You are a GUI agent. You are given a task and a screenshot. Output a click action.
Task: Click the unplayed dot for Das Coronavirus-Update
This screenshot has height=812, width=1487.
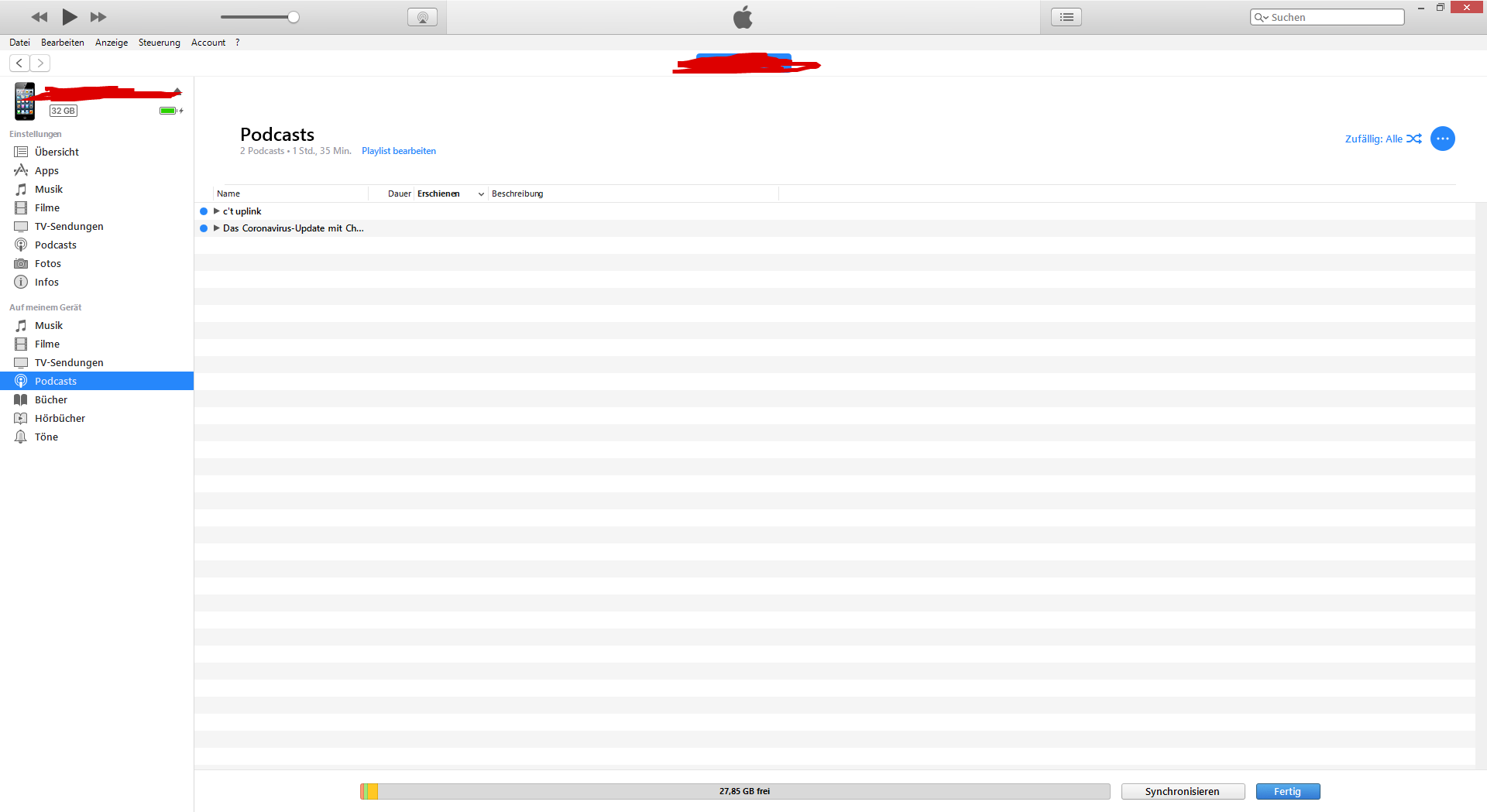204,228
